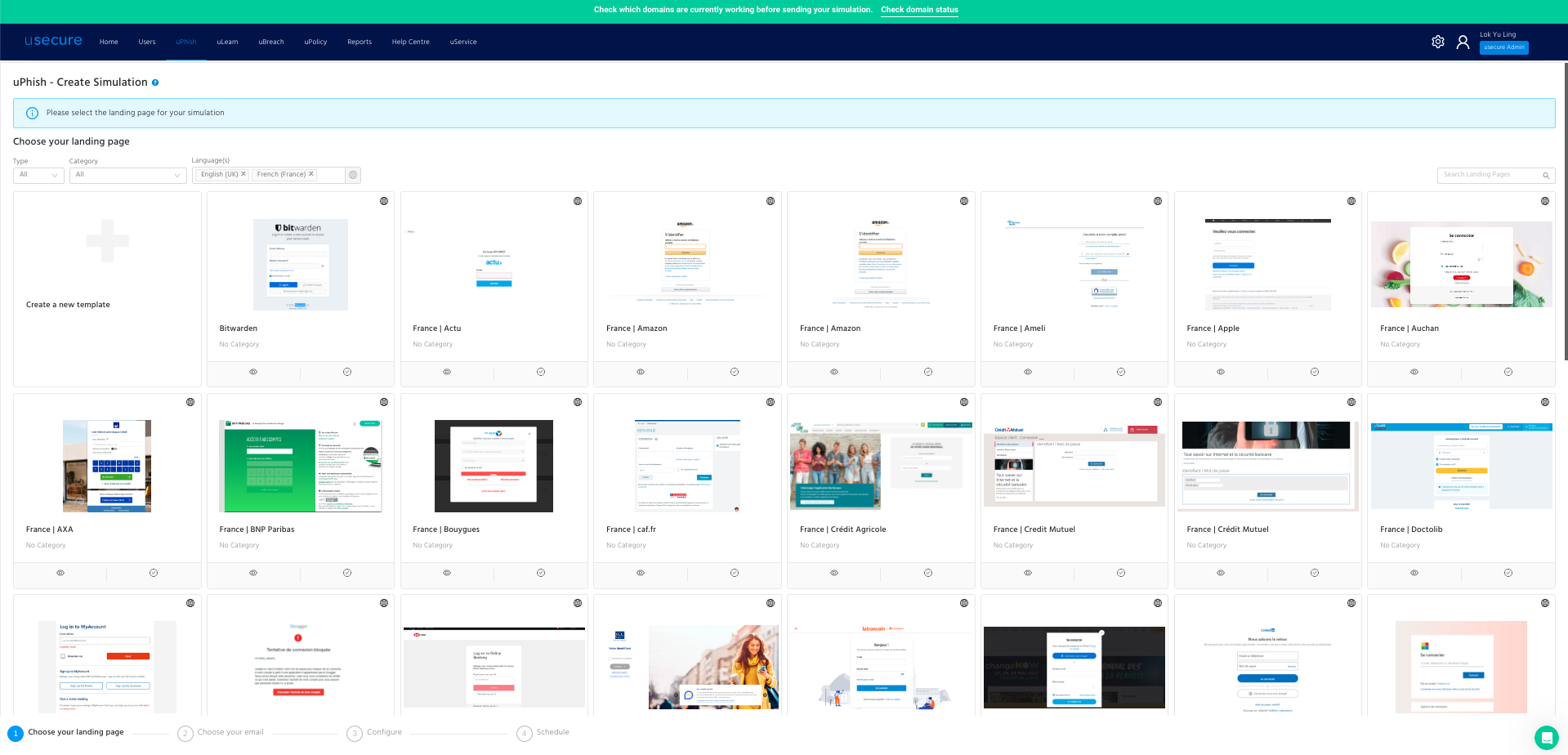Select France | Doctolib landing page with its checkmark
Screen dimensions: 1568x755
coord(1508,573)
